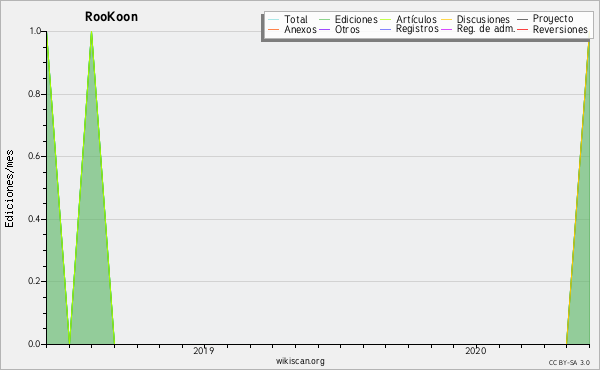Image resolution: width=600 pixels, height=370 pixels.
Task: Click the 0.4 y-axis value
Action: coord(34,219)
